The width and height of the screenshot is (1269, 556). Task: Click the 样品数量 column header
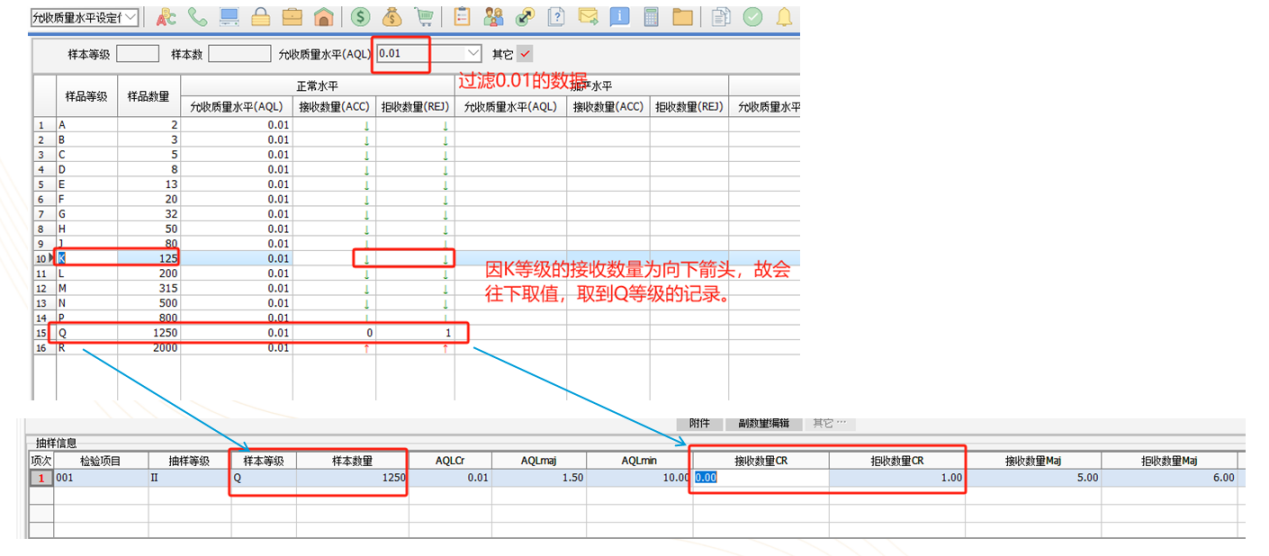(x=149, y=96)
